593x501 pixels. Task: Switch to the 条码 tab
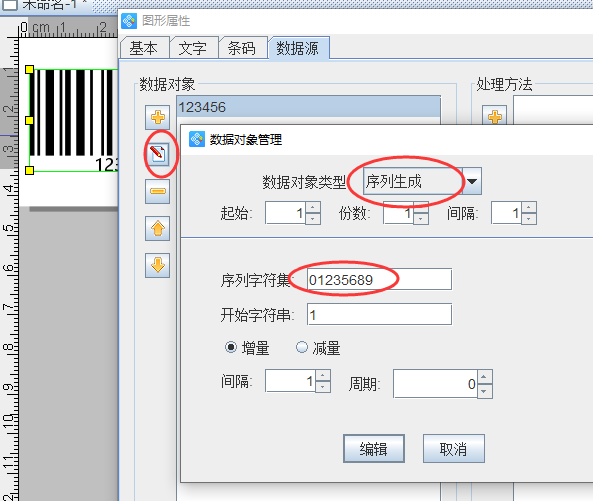(242, 48)
